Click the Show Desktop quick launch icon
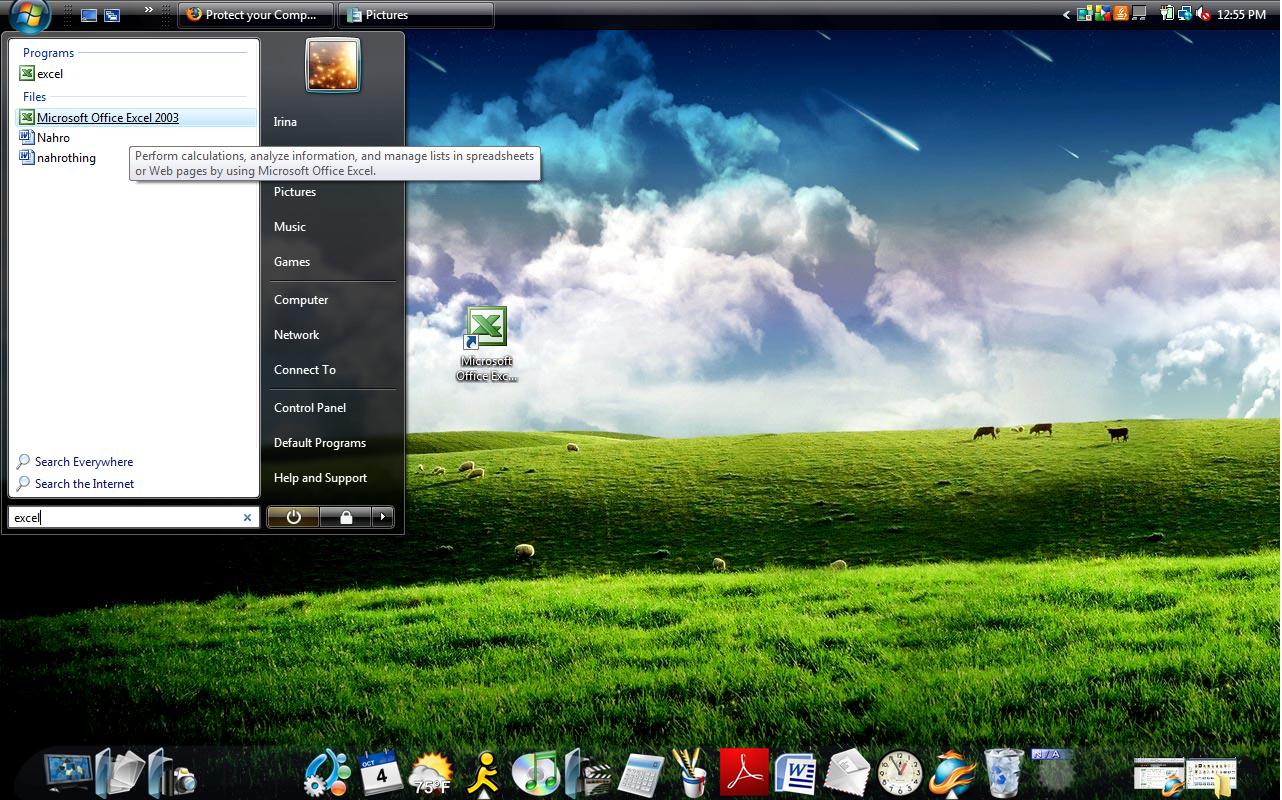 click(x=89, y=15)
